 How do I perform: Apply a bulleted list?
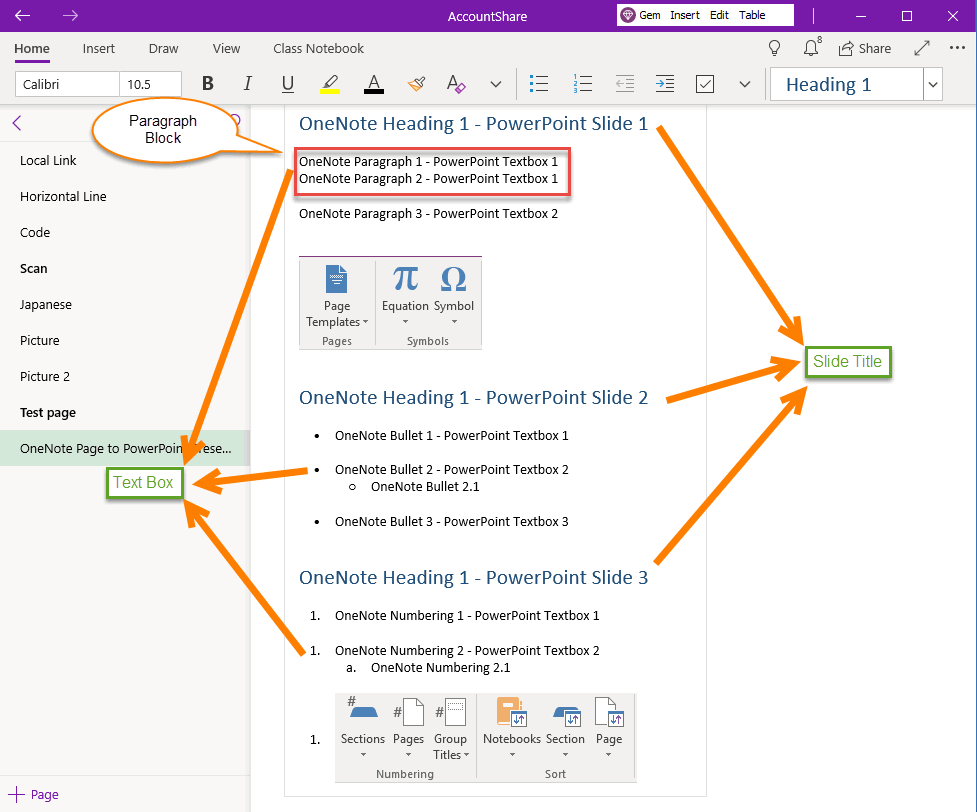point(539,84)
